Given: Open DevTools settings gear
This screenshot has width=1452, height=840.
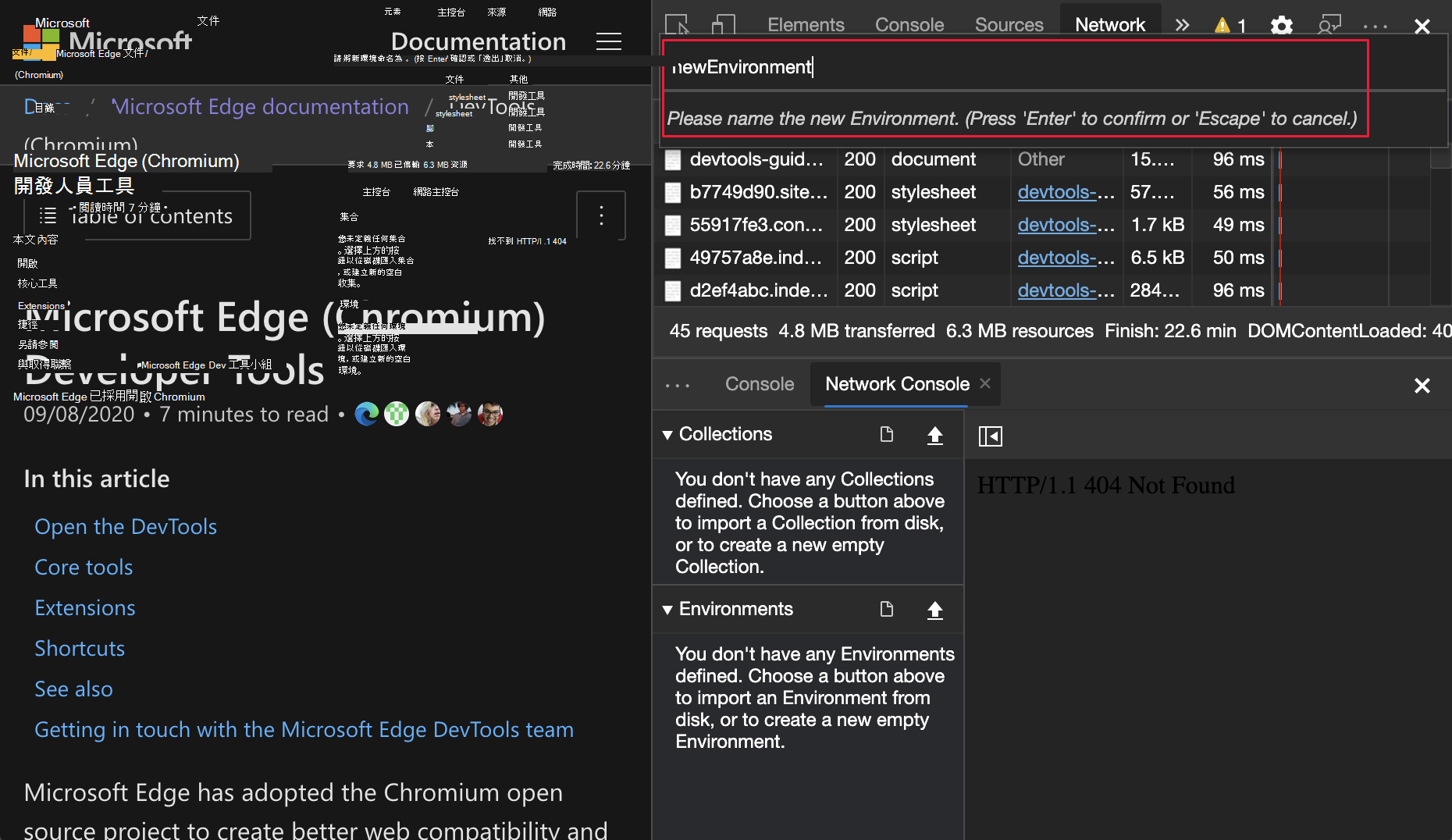Looking at the screenshot, I should 1281,26.
